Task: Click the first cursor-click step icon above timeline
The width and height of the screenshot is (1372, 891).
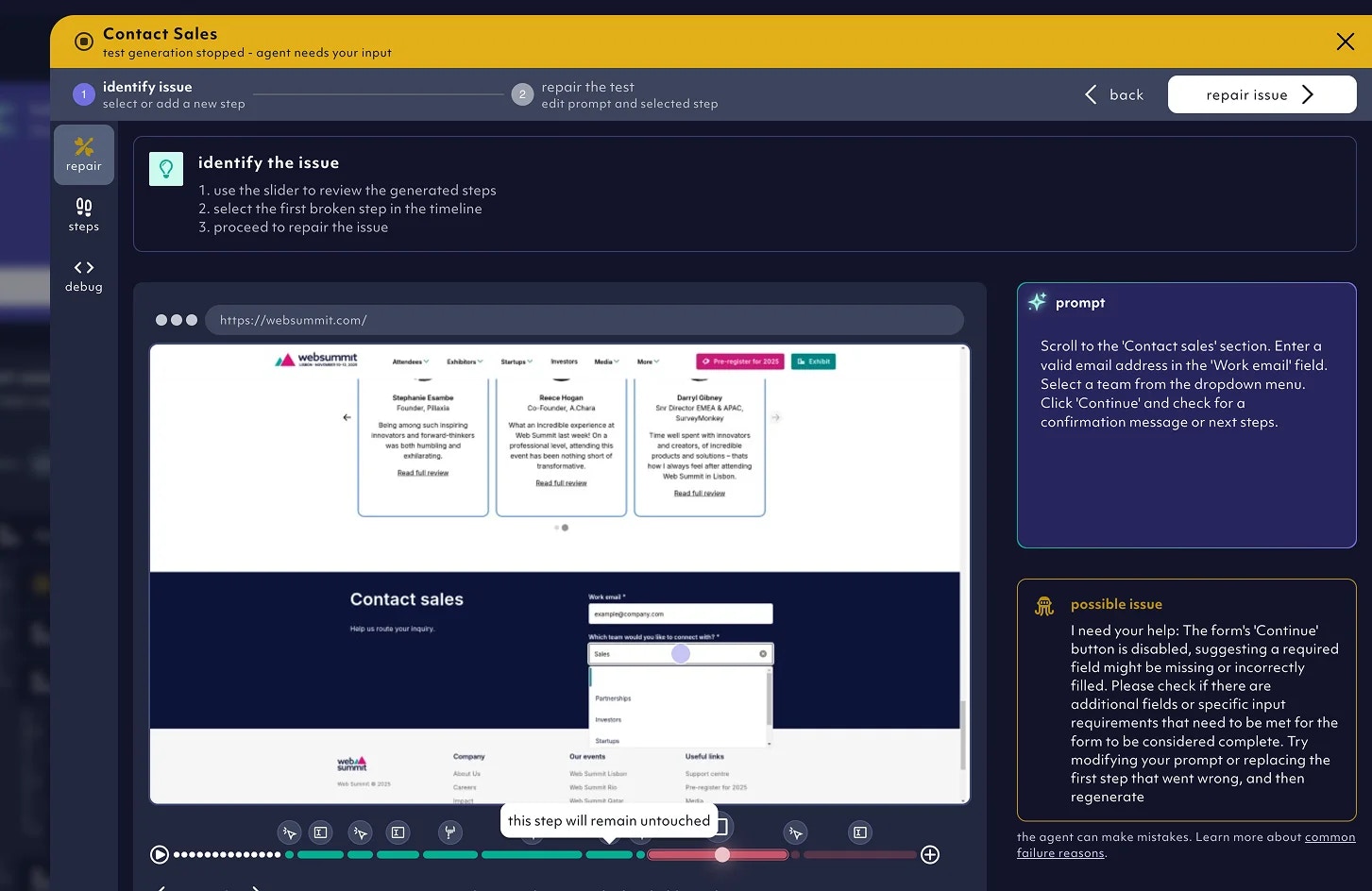Action: 290,832
